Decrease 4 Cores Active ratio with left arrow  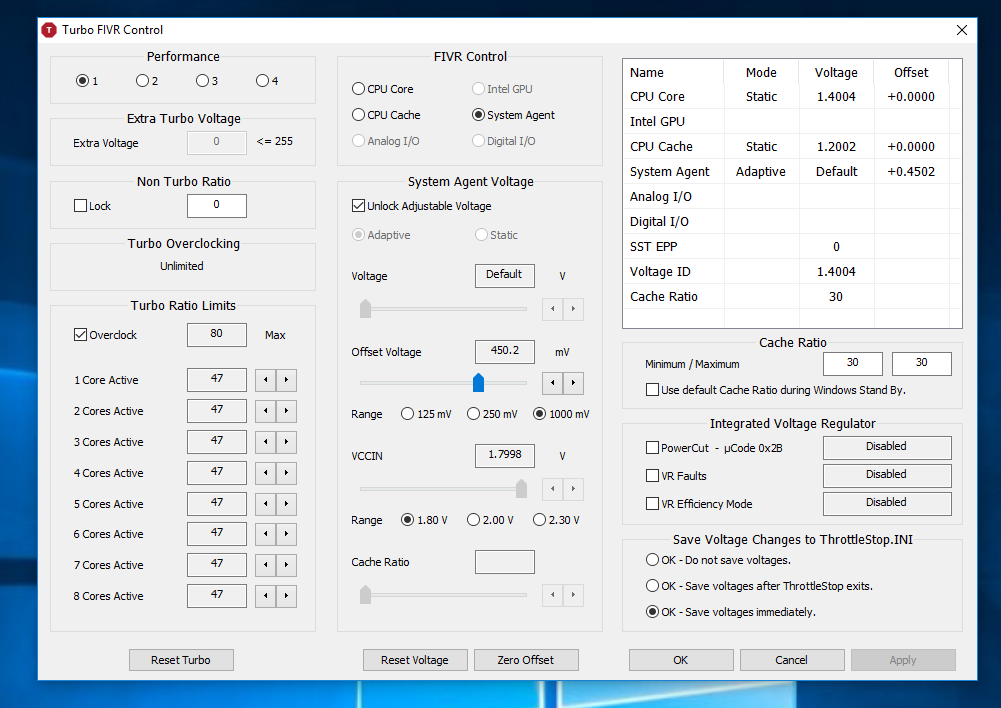(265, 473)
